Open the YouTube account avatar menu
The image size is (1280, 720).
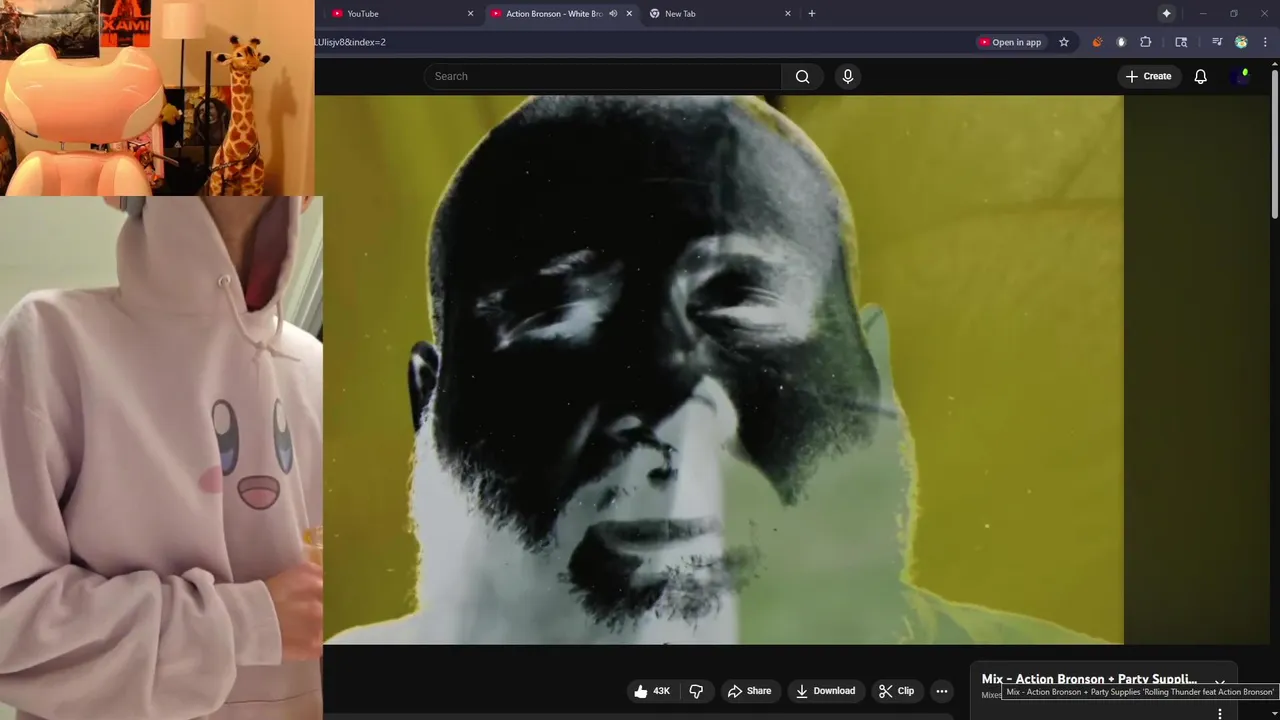[x=1243, y=76]
